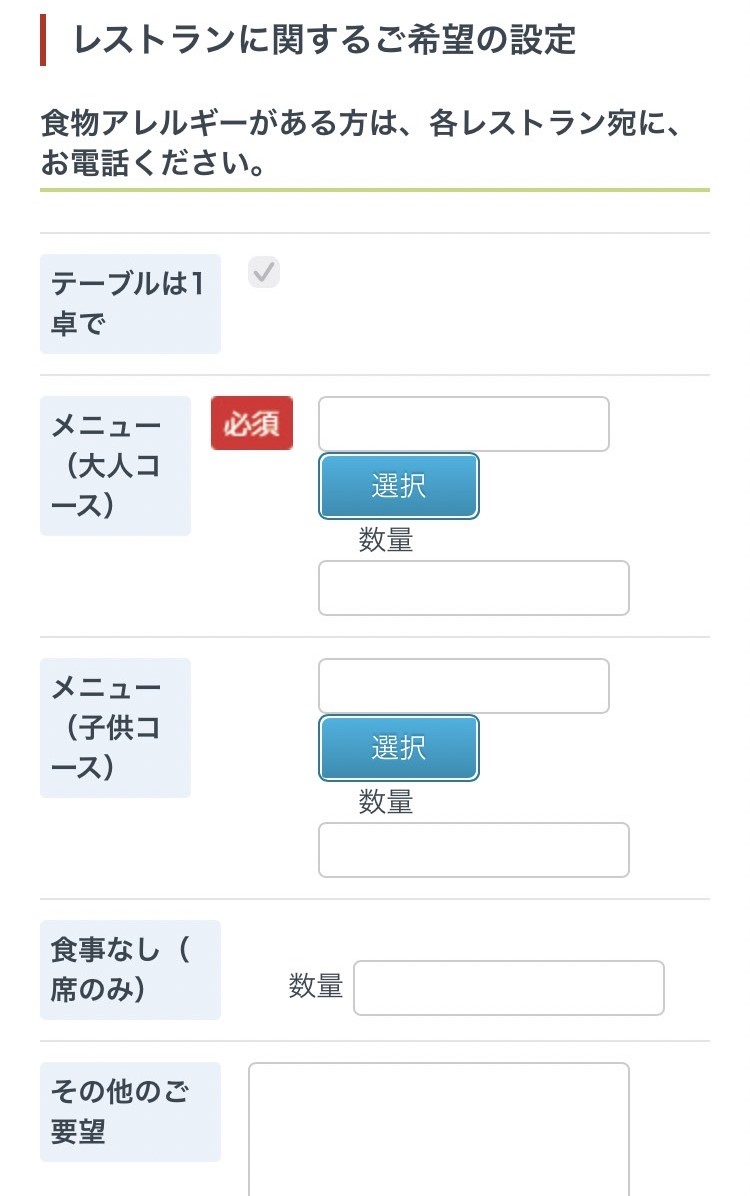Click the 食事なし quantity input field

tap(508, 988)
